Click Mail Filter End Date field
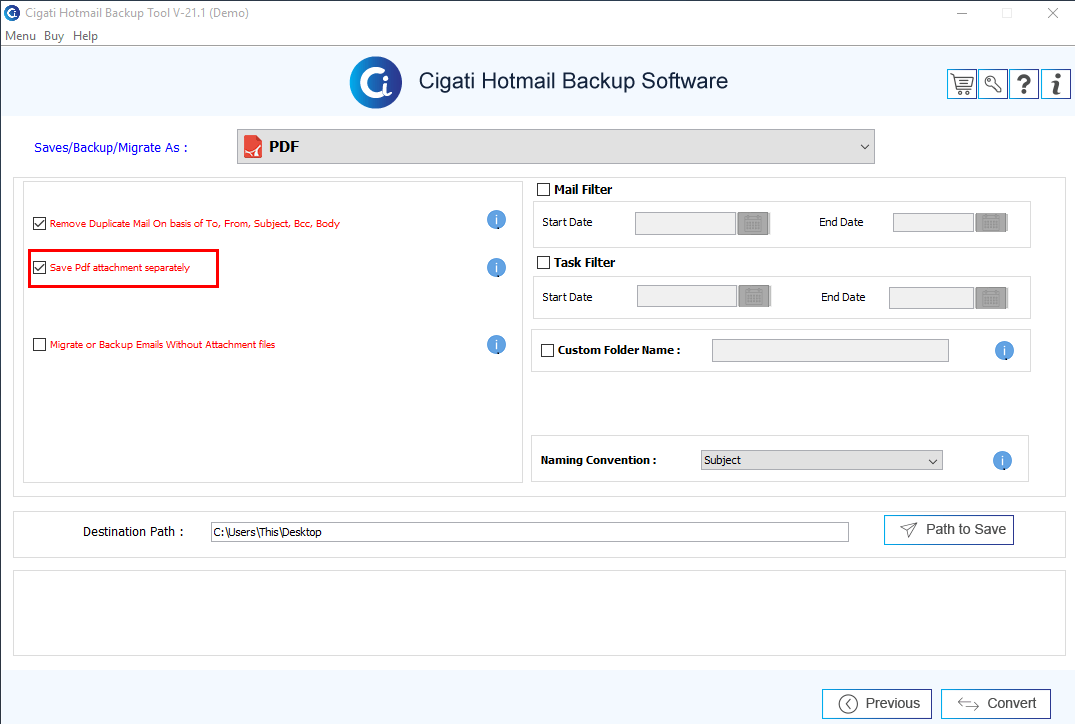 tap(933, 223)
